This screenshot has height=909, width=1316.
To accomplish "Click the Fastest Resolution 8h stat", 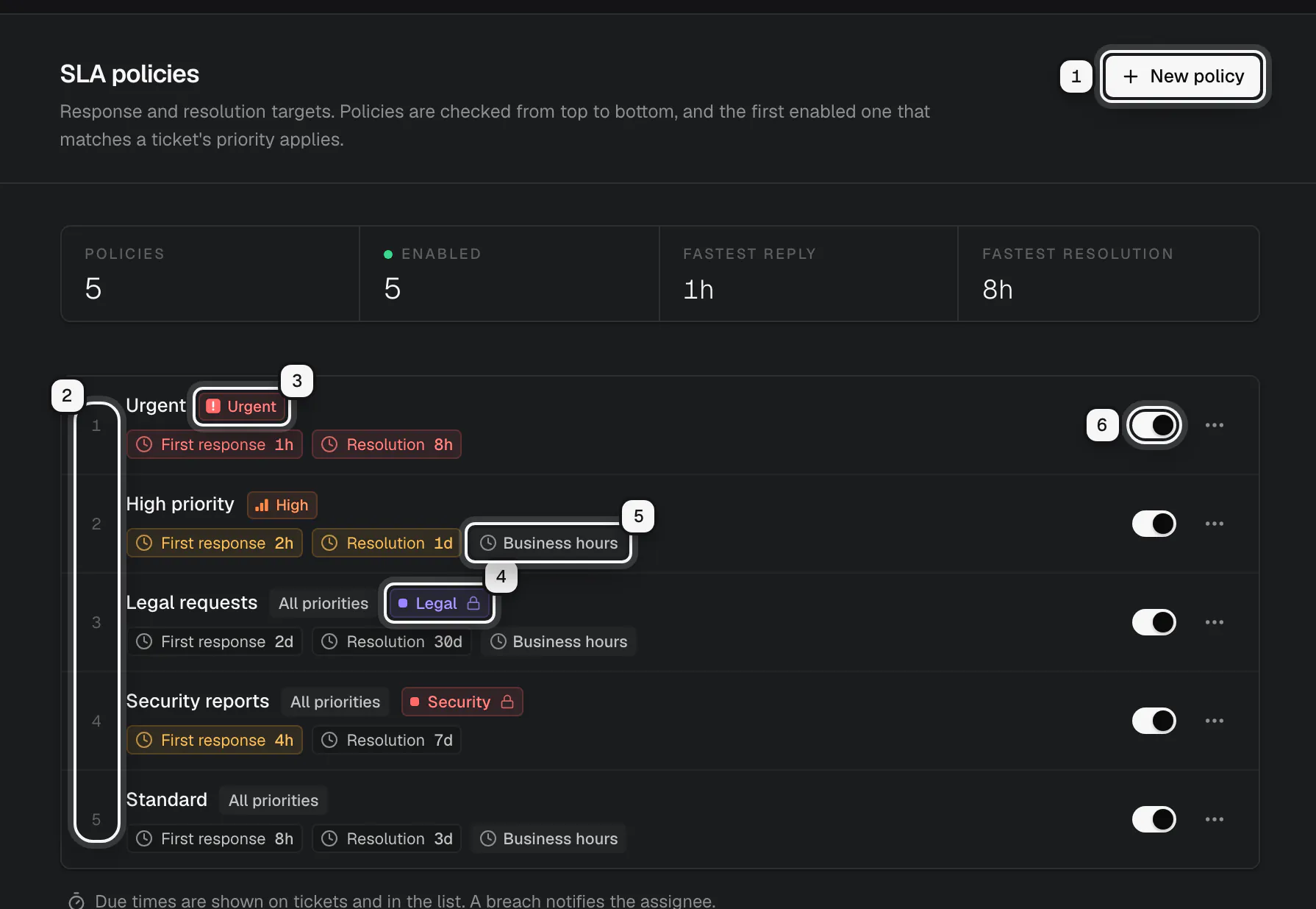I will click(x=1108, y=274).
